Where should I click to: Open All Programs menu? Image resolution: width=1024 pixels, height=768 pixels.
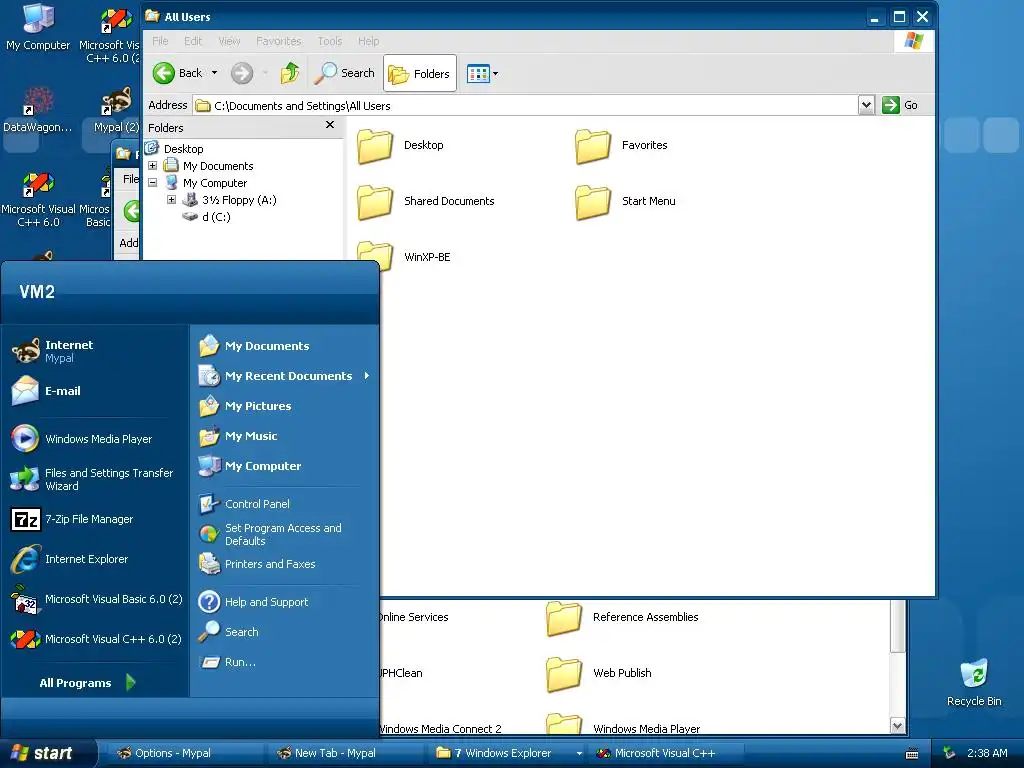[88, 682]
